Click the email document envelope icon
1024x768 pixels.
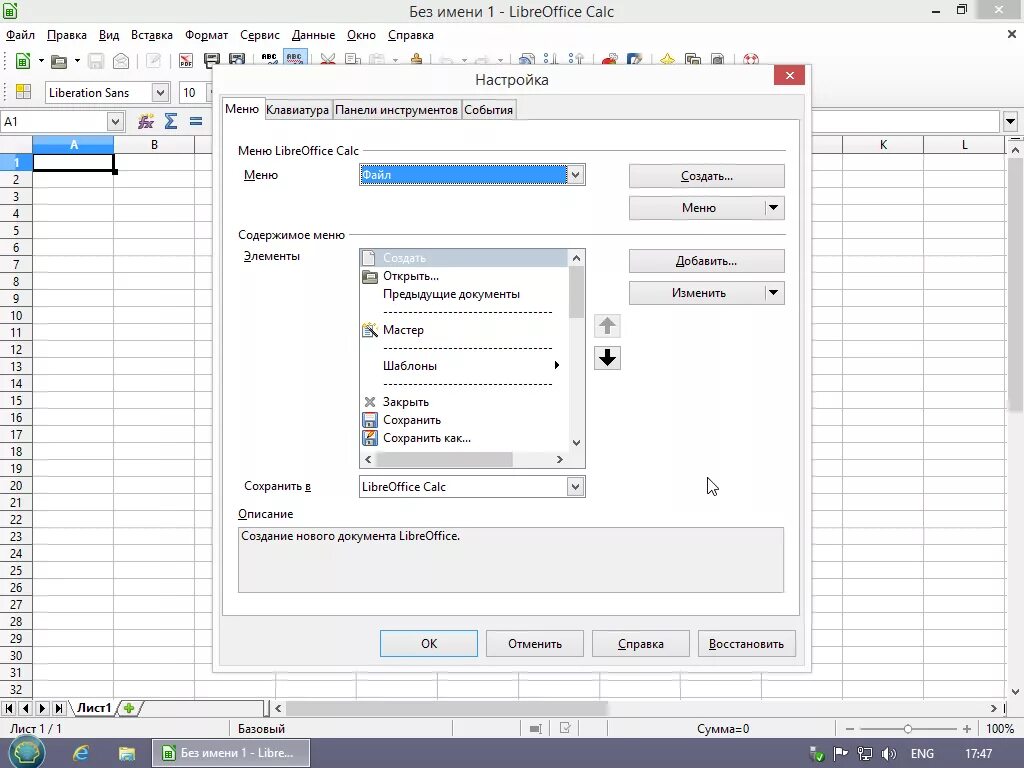point(121,61)
